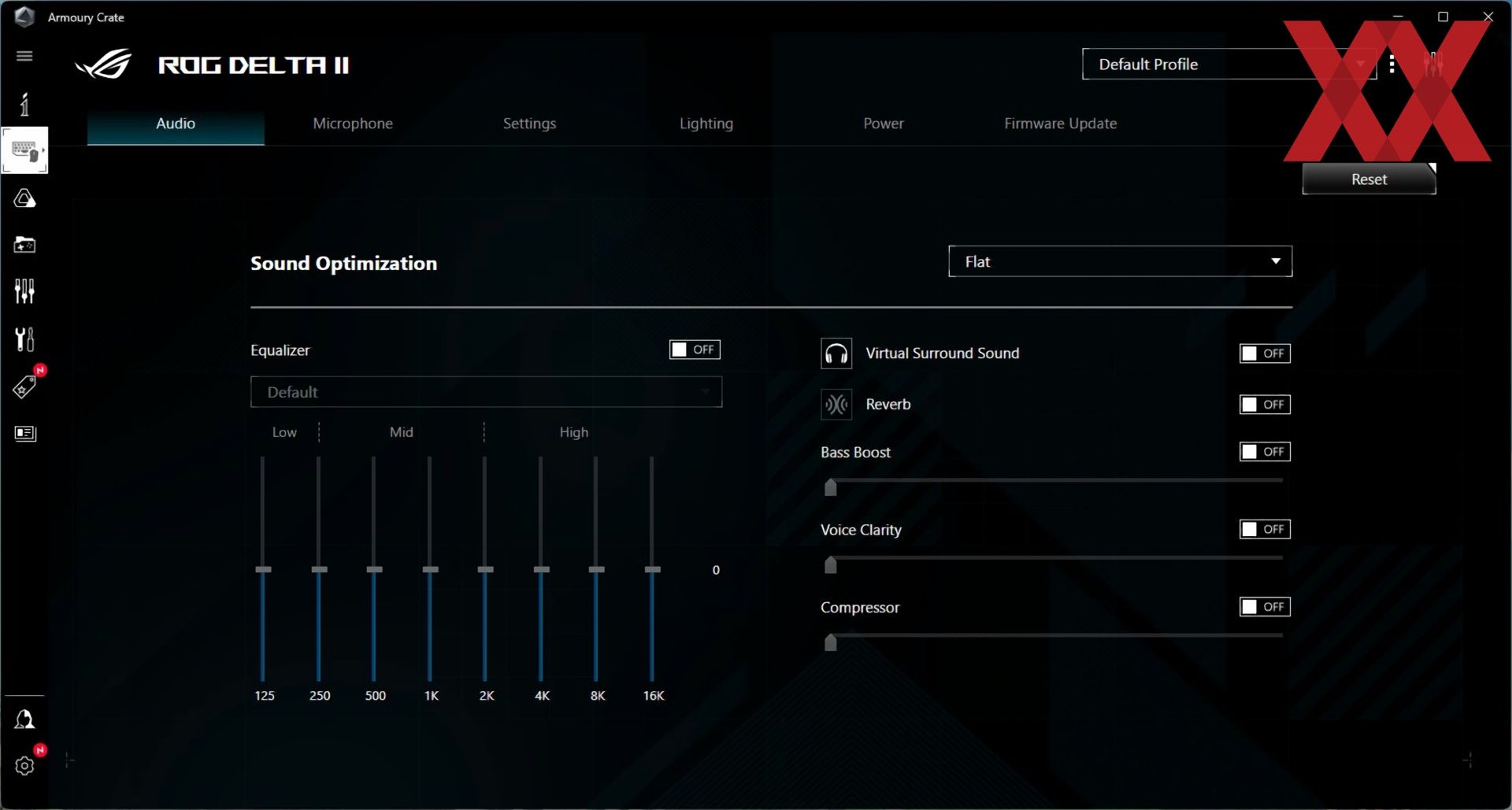Image resolution: width=1512 pixels, height=810 pixels.
Task: Open Tools wrench icon in sidebar
Action: [x=24, y=339]
